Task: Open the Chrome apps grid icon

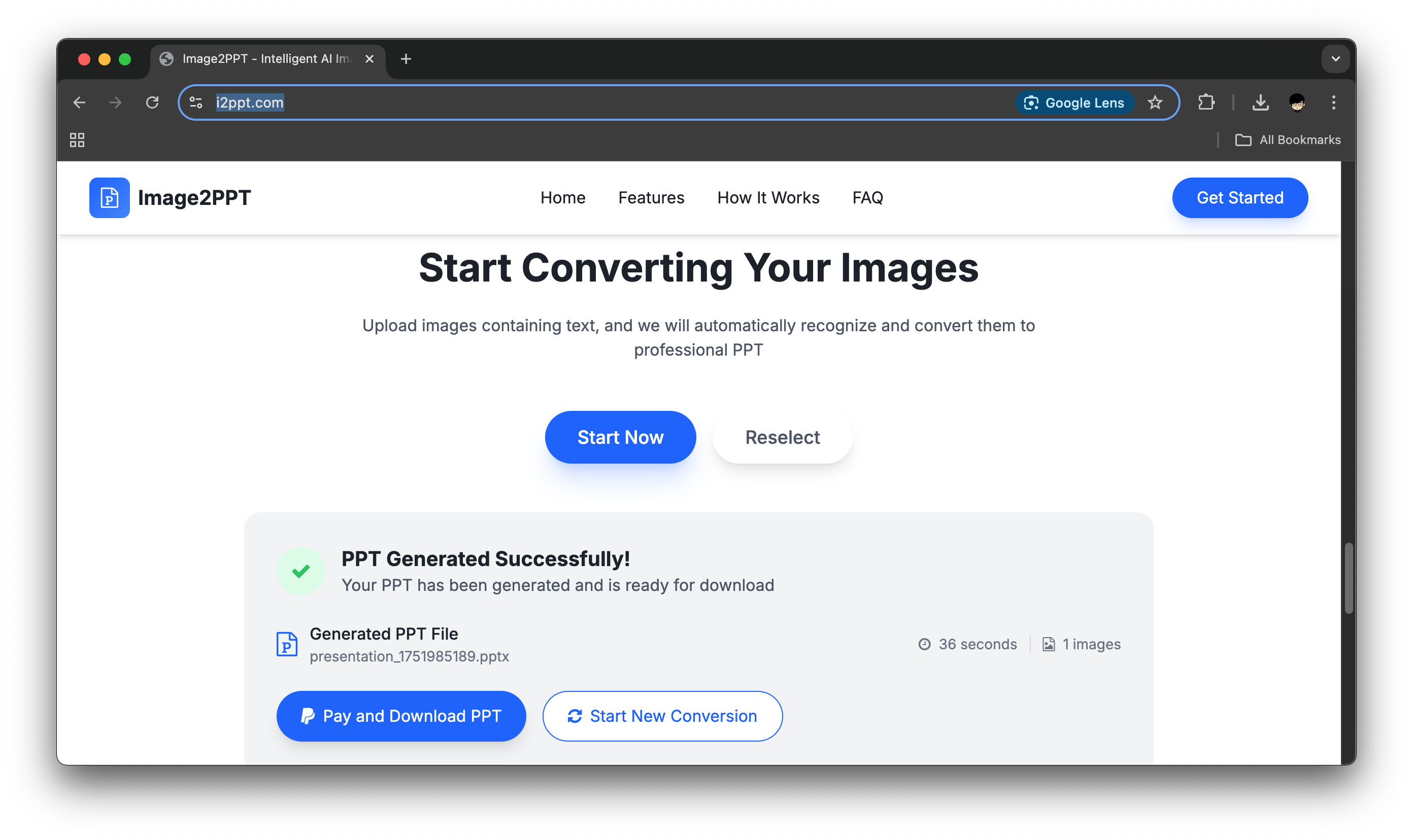Action: click(77, 140)
